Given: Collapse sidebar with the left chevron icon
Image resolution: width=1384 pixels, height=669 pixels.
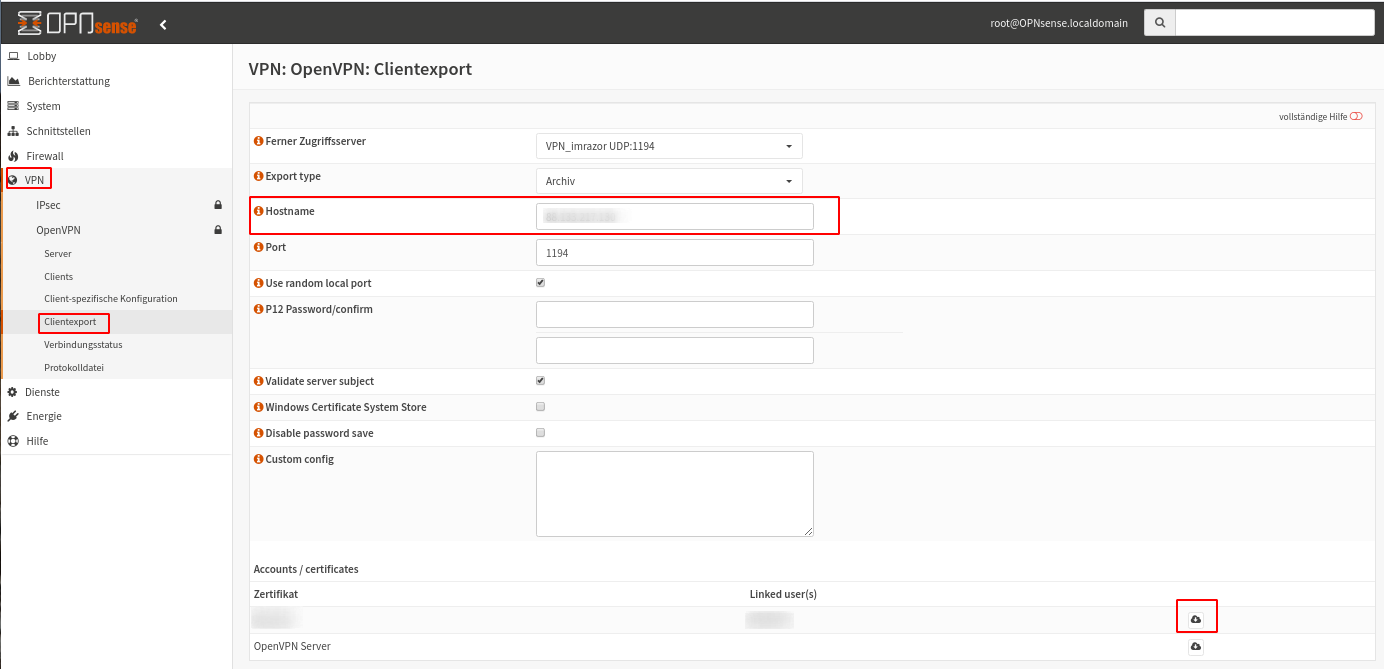Looking at the screenshot, I should [x=163, y=24].
